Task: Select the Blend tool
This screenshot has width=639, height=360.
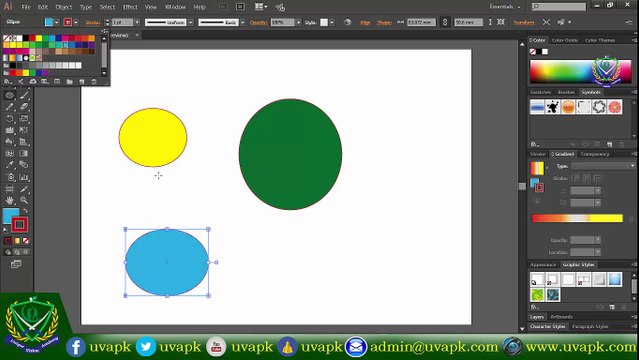Action: tap(24, 165)
